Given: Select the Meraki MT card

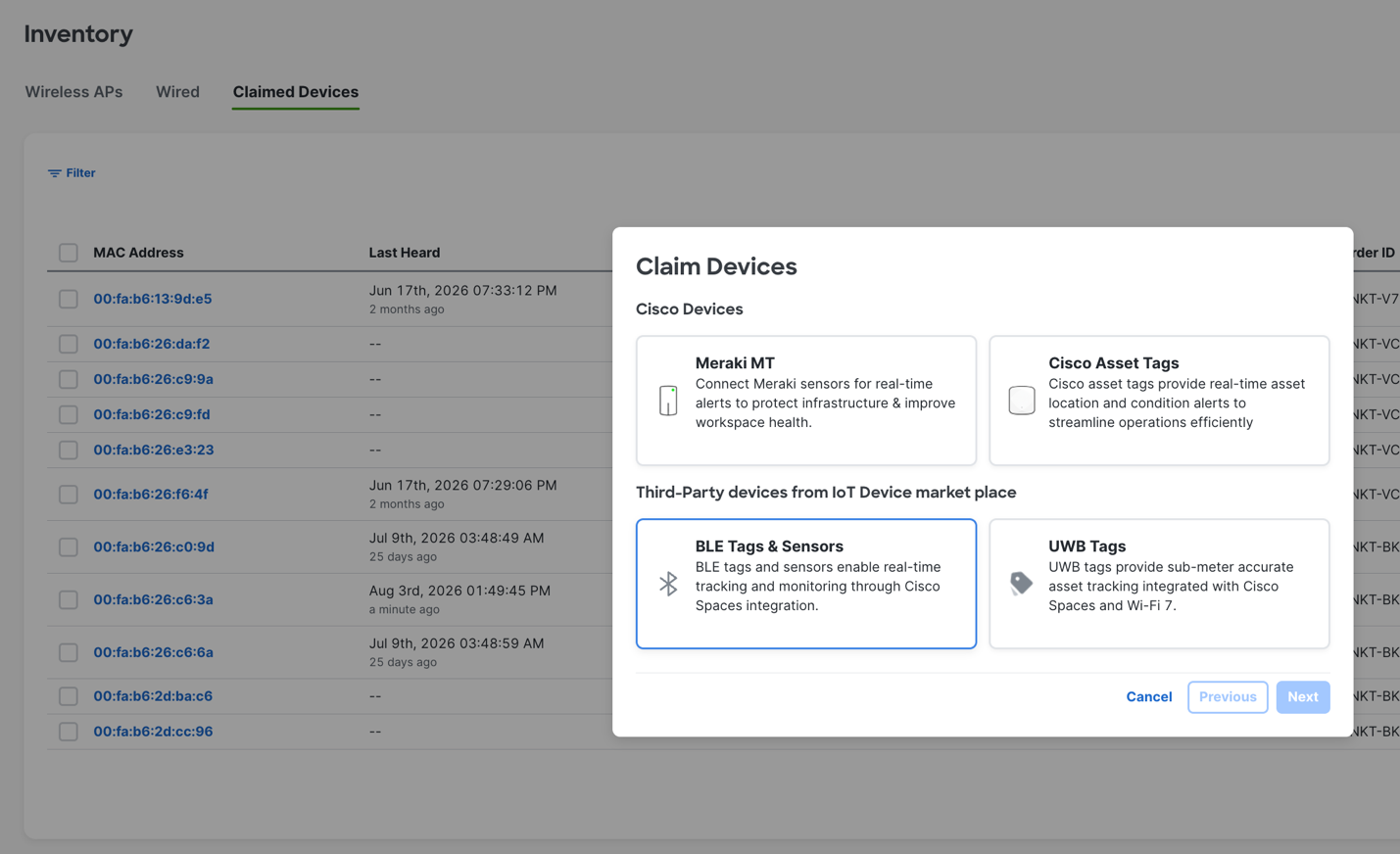Looking at the screenshot, I should pyautogui.click(x=806, y=401).
